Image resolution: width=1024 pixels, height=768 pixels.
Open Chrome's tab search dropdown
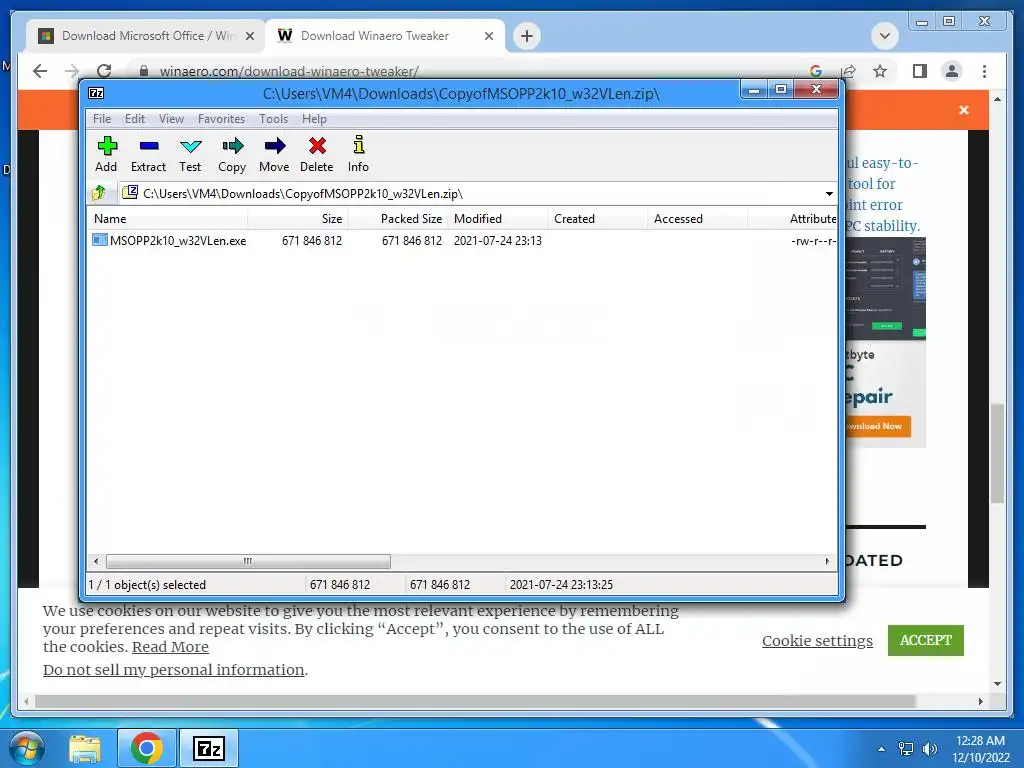coord(885,35)
